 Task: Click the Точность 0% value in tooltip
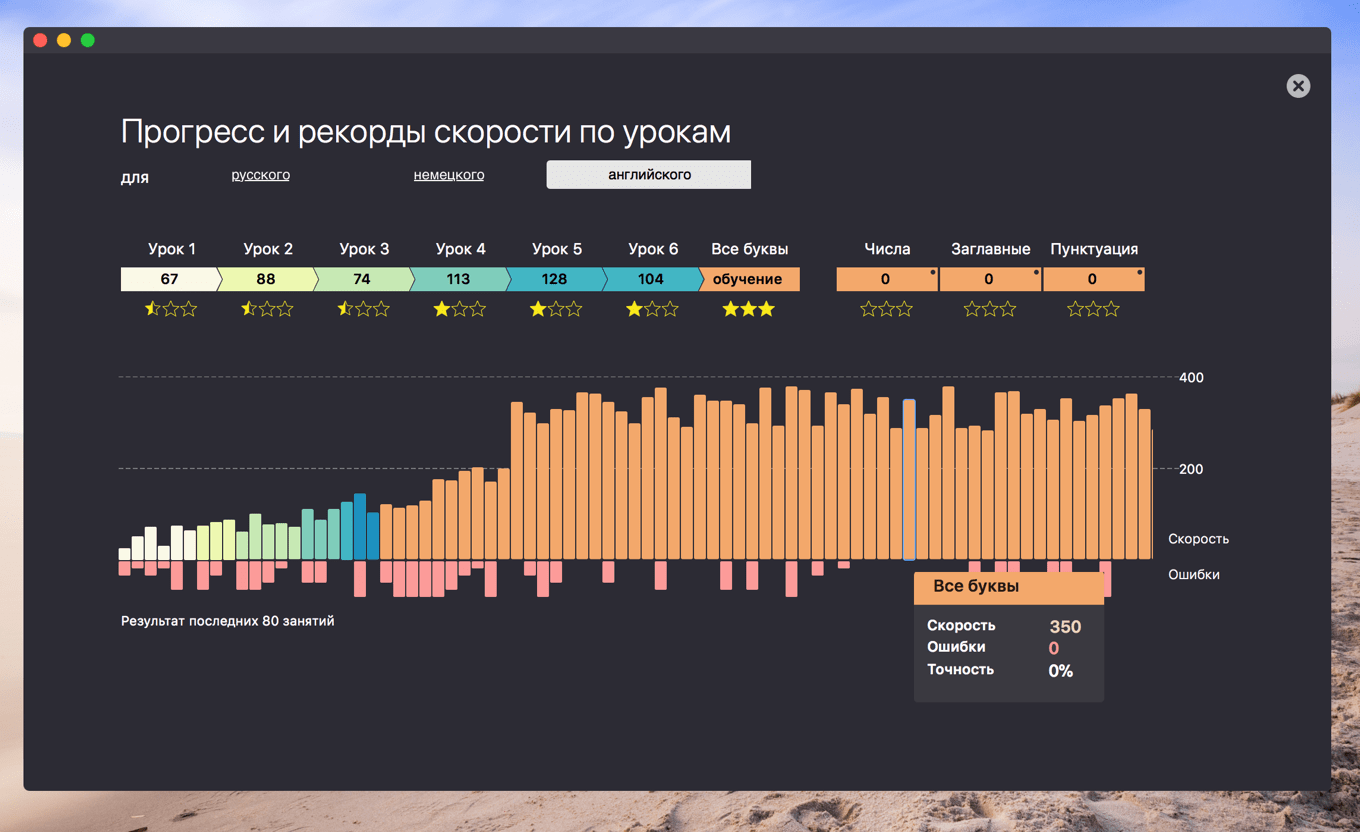coord(1060,671)
